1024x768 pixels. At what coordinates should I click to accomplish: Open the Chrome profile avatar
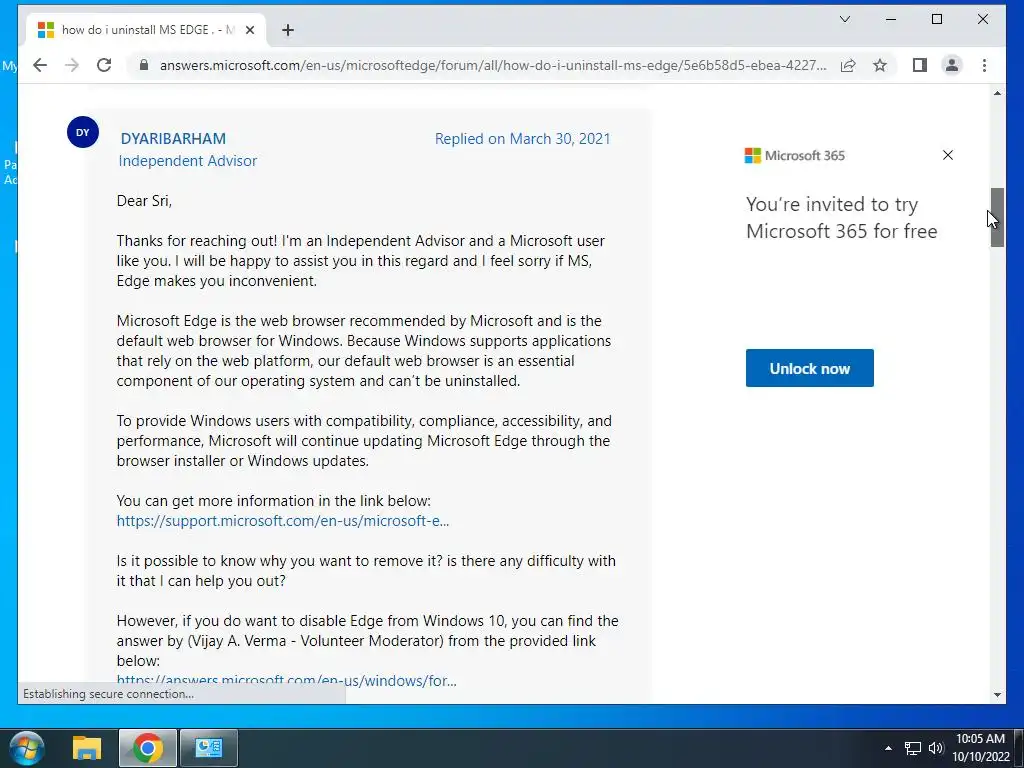tap(952, 65)
